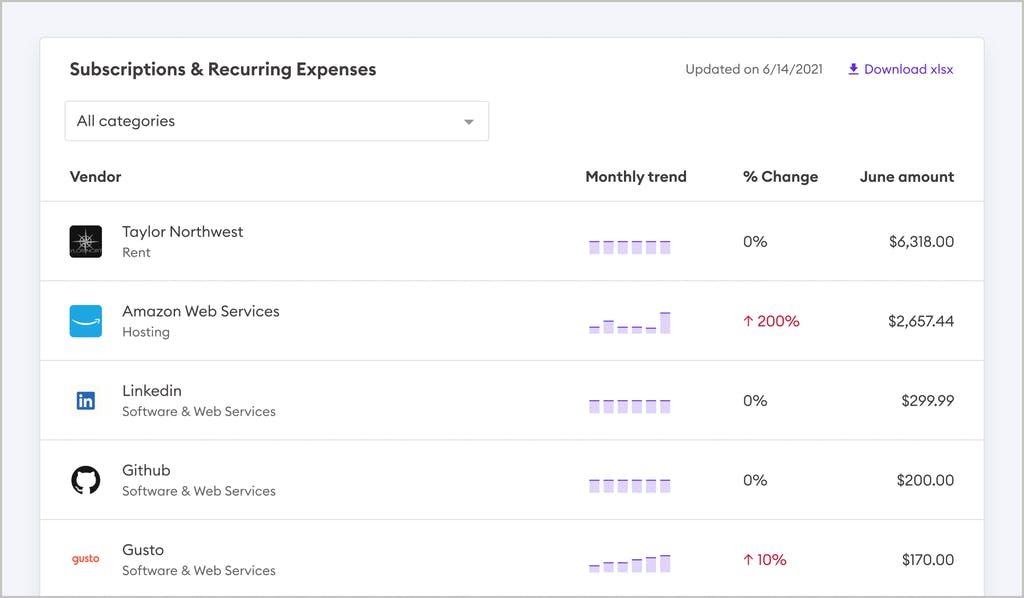Click the red up arrow beside 200%
Image resolution: width=1024 pixels, height=598 pixels.
tap(747, 321)
